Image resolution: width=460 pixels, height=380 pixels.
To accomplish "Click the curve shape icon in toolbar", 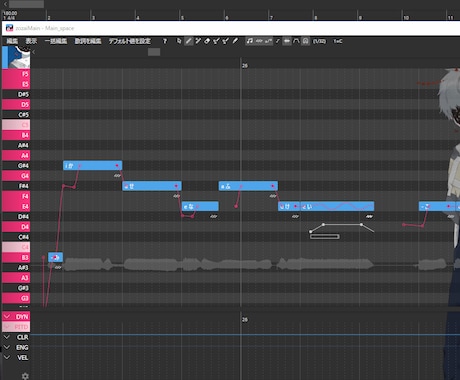I will 296,41.
